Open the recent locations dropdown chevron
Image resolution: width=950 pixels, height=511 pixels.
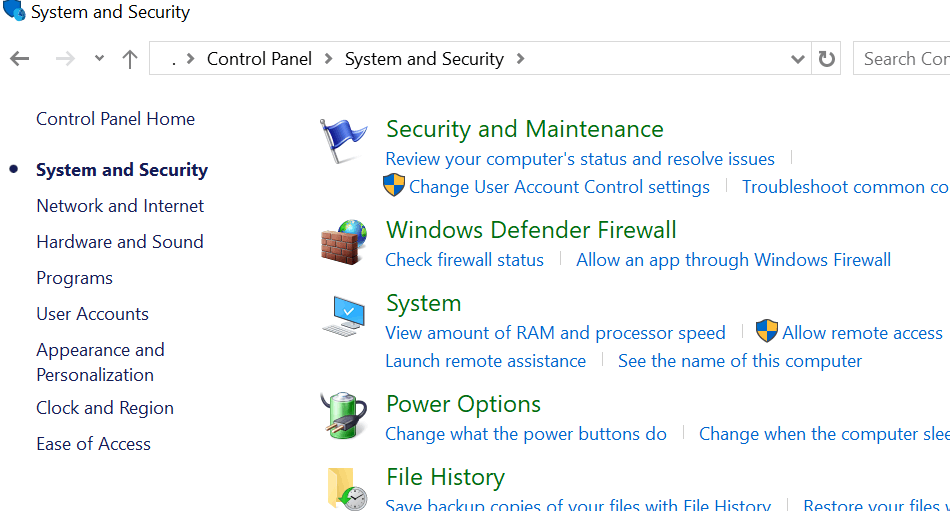(x=99, y=59)
